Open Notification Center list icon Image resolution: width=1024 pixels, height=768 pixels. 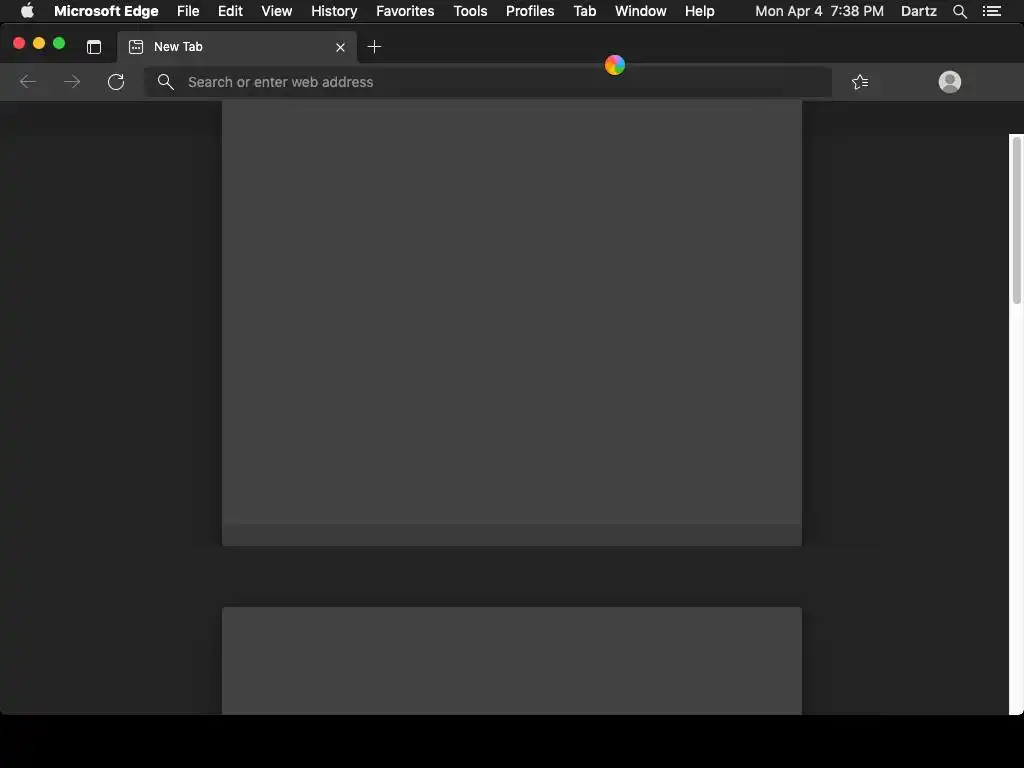[991, 11]
